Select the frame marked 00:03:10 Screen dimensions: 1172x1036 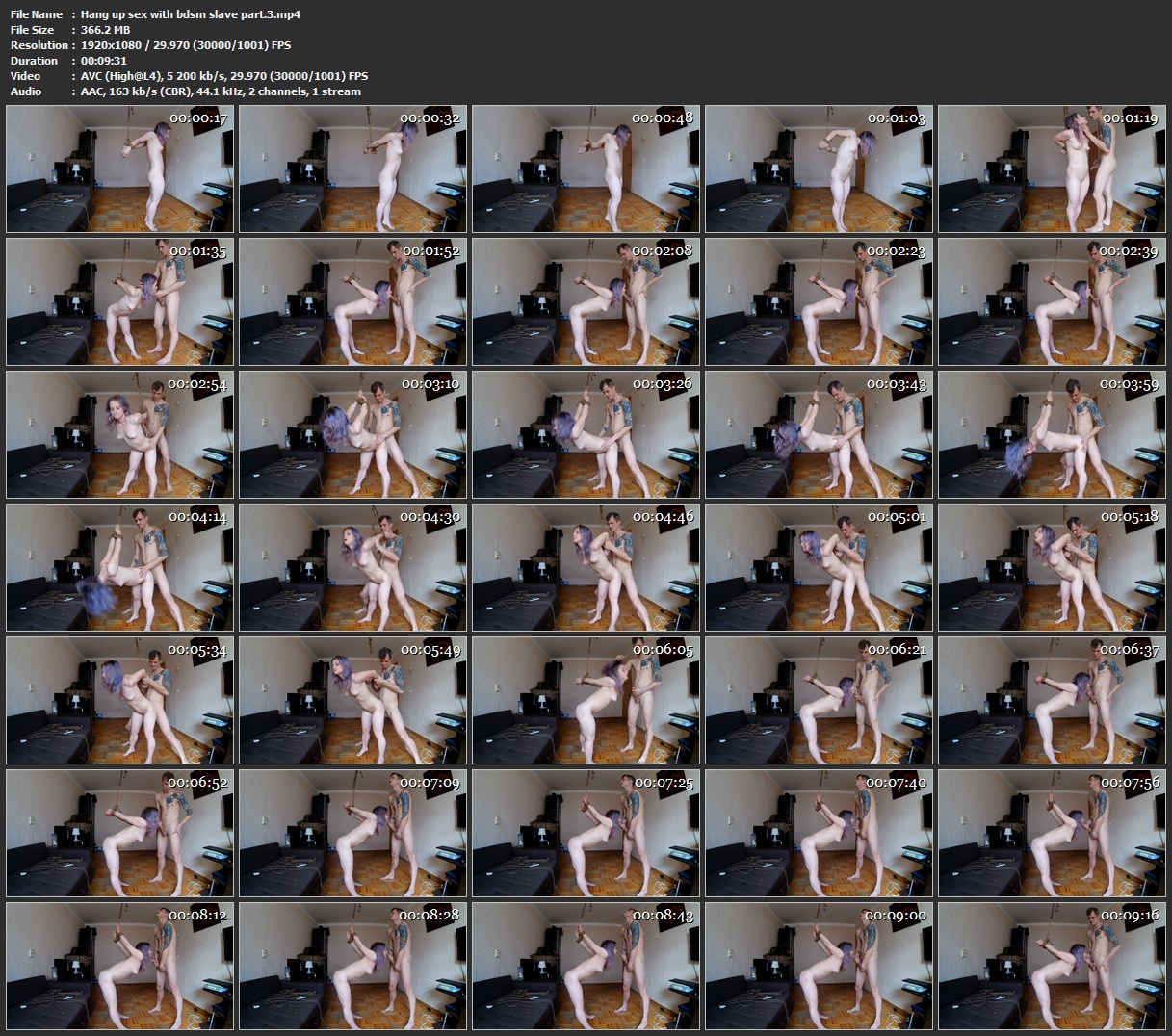pyautogui.click(x=352, y=435)
